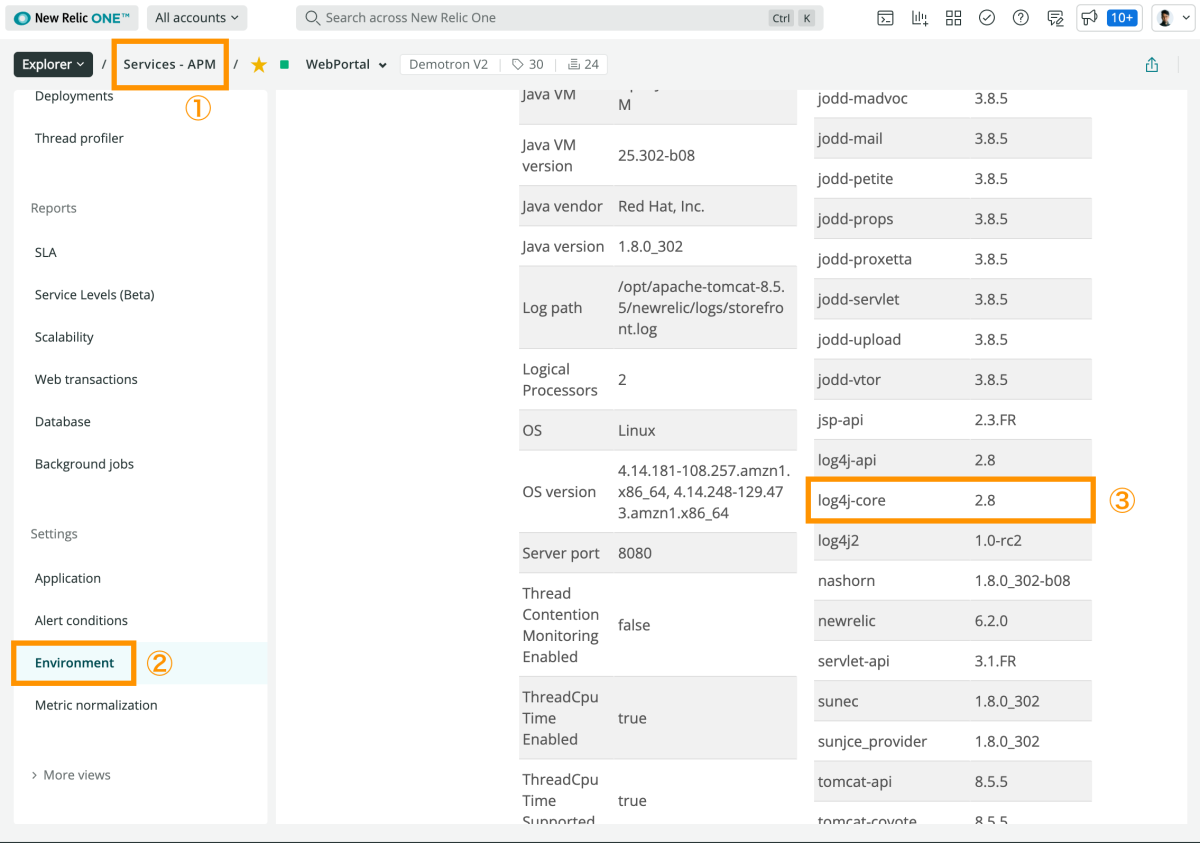Open the help question mark icon
This screenshot has width=1200, height=843.
(1021, 18)
